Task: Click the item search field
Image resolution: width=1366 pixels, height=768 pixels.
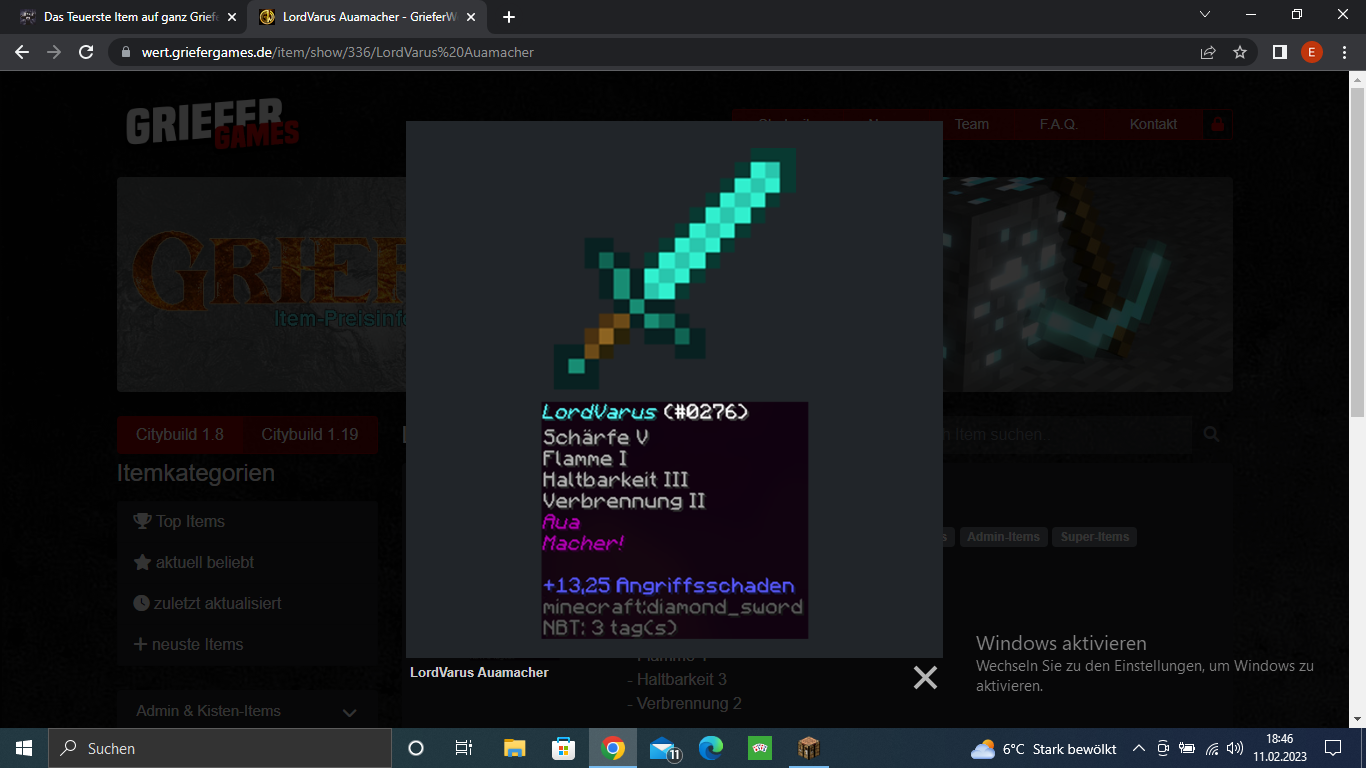Action: click(1067, 434)
